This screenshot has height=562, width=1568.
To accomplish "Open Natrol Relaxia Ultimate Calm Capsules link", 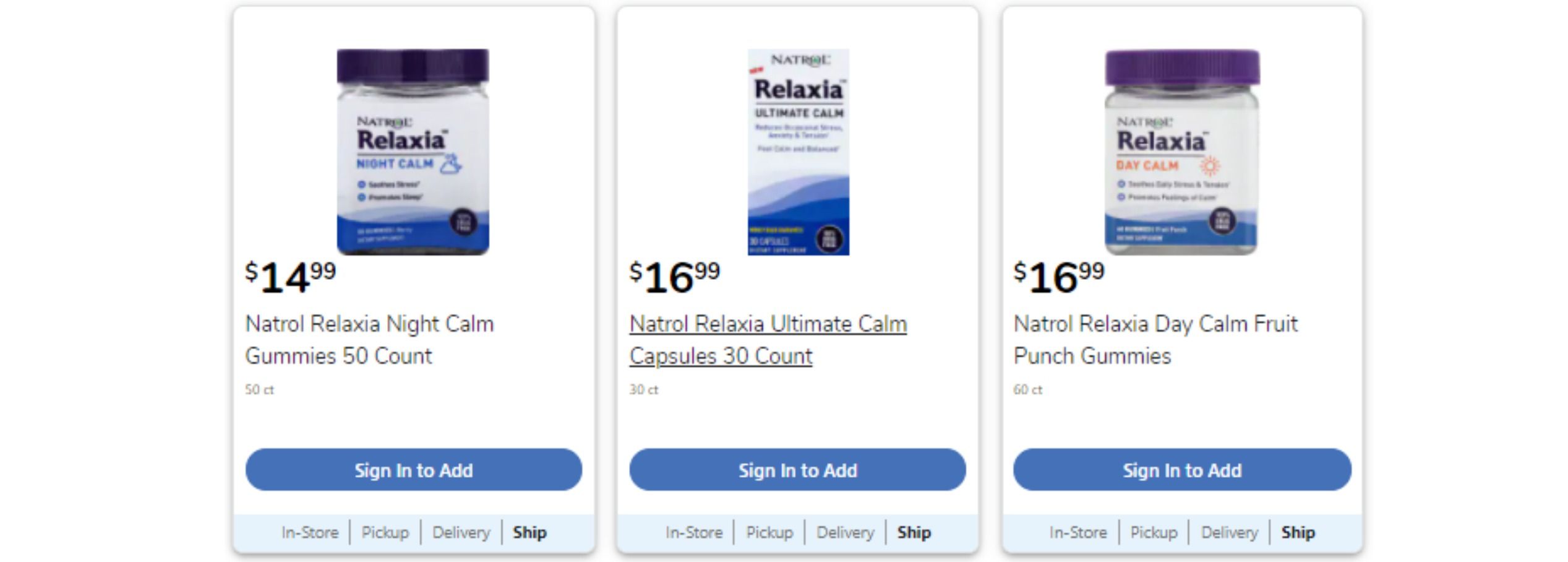I will point(768,340).
